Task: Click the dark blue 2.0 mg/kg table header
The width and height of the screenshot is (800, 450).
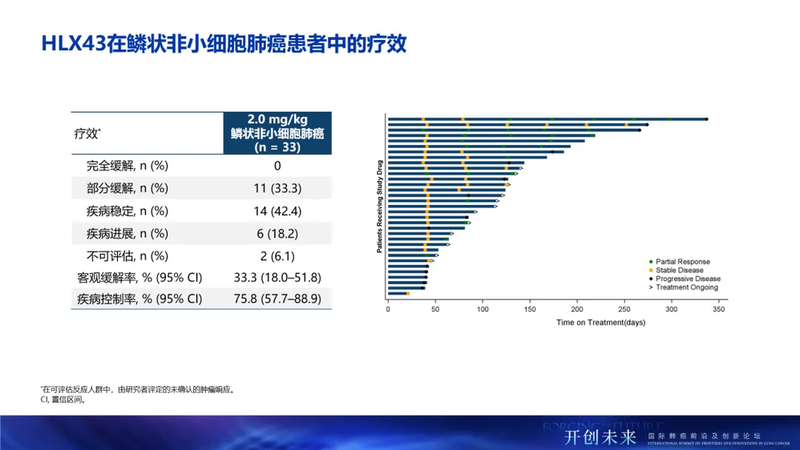Action: pos(277,132)
